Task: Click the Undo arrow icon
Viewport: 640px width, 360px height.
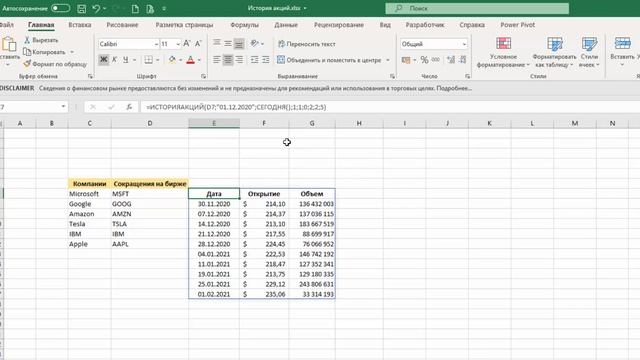Action: click(x=96, y=9)
